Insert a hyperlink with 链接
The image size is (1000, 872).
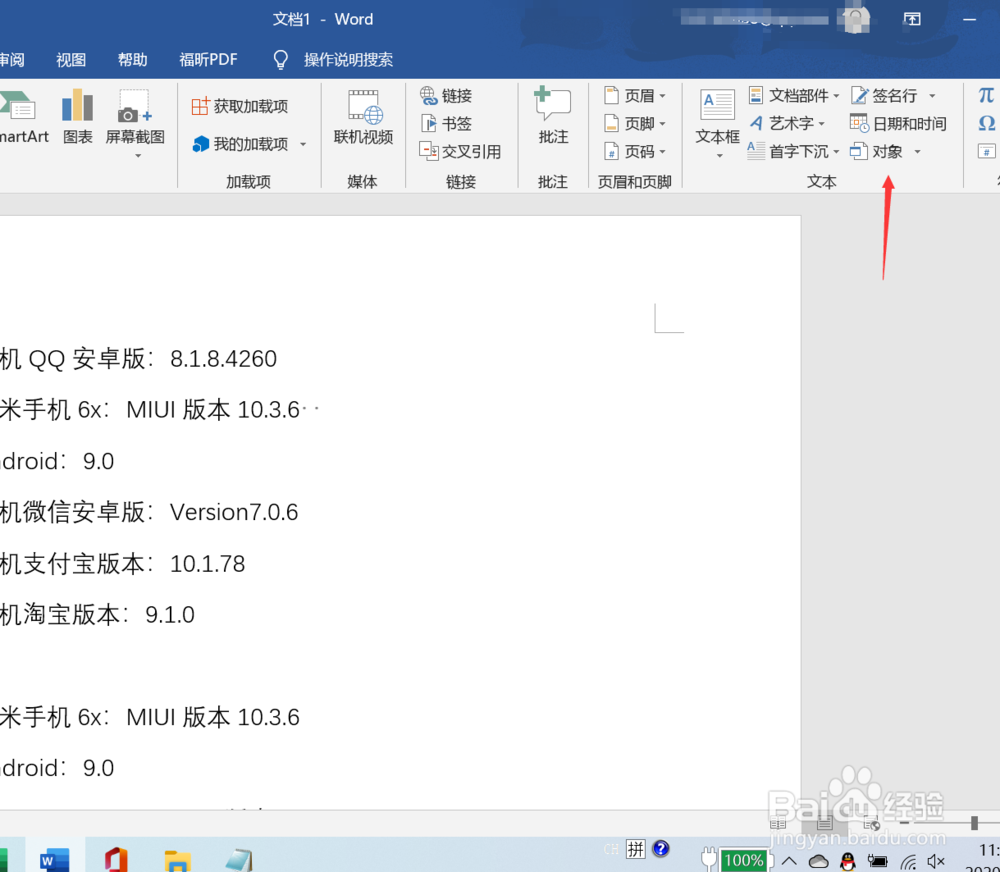(x=446, y=96)
